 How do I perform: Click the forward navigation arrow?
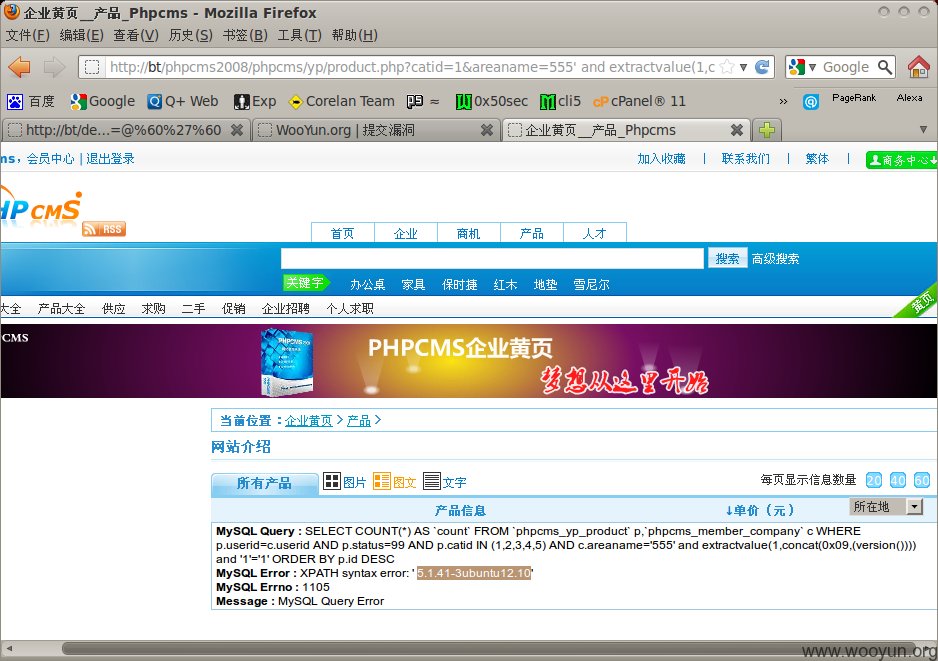tap(54, 67)
